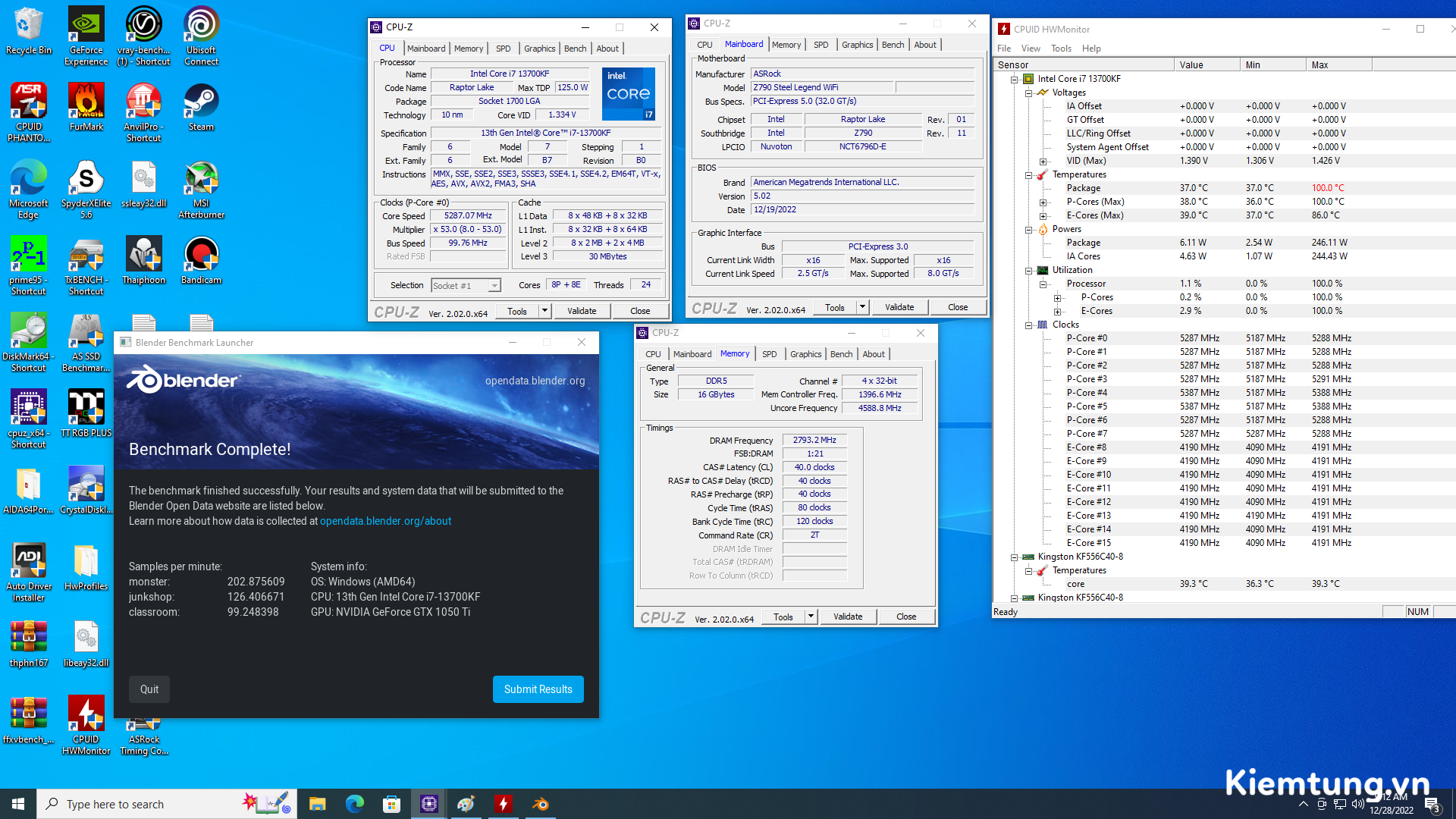This screenshot has height=819, width=1456.
Task: Click the Windows Start button
Action: pyautogui.click(x=18, y=804)
